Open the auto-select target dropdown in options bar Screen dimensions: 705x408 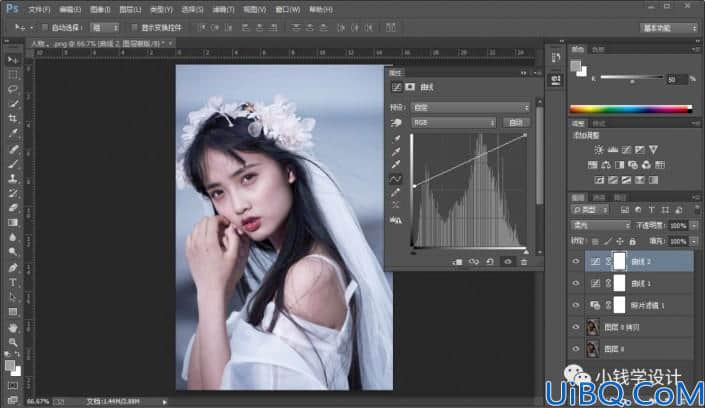coord(105,27)
